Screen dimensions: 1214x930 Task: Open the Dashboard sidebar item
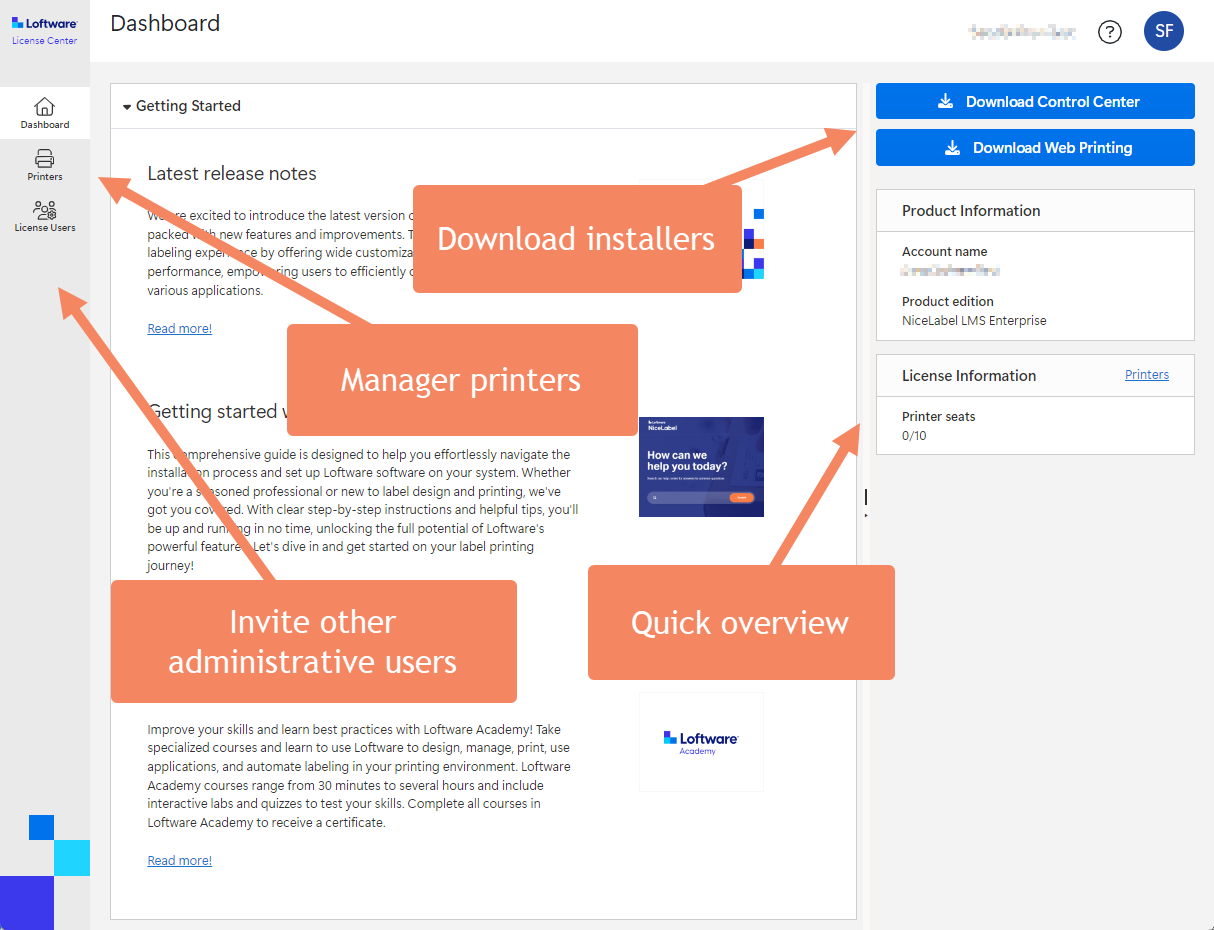click(45, 112)
